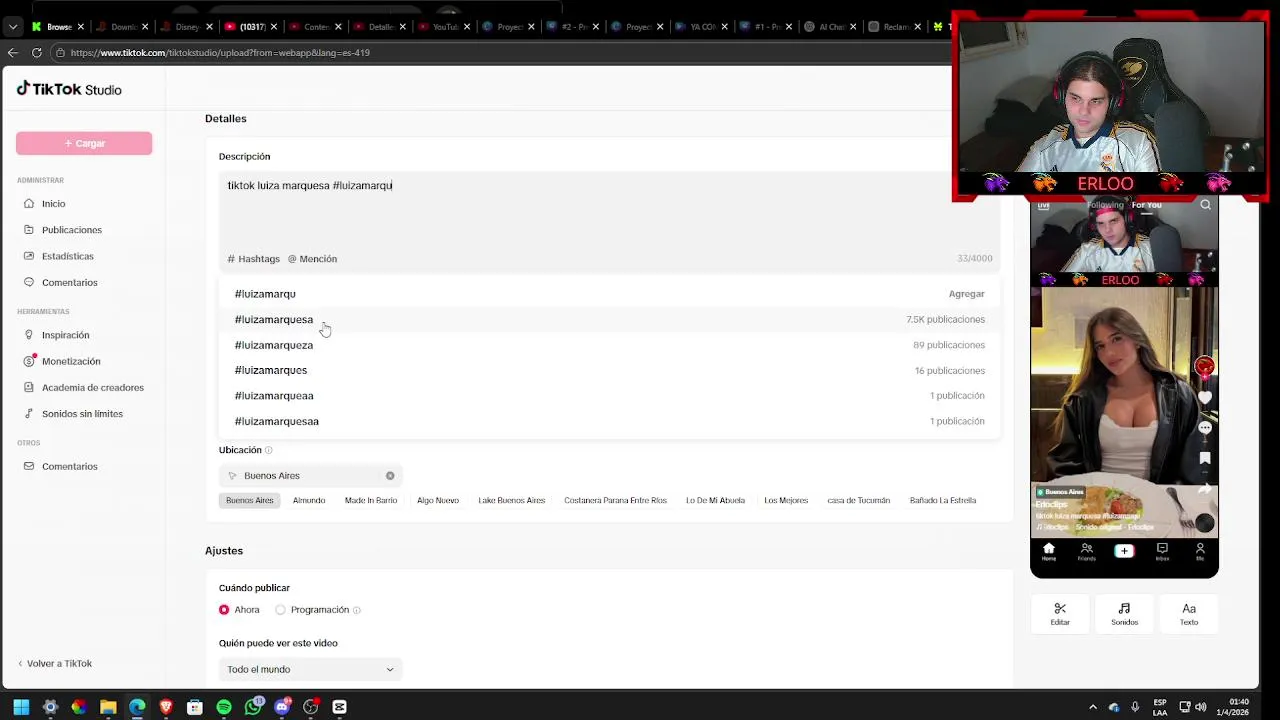Clear the Buenos Aires location field

coord(390,476)
